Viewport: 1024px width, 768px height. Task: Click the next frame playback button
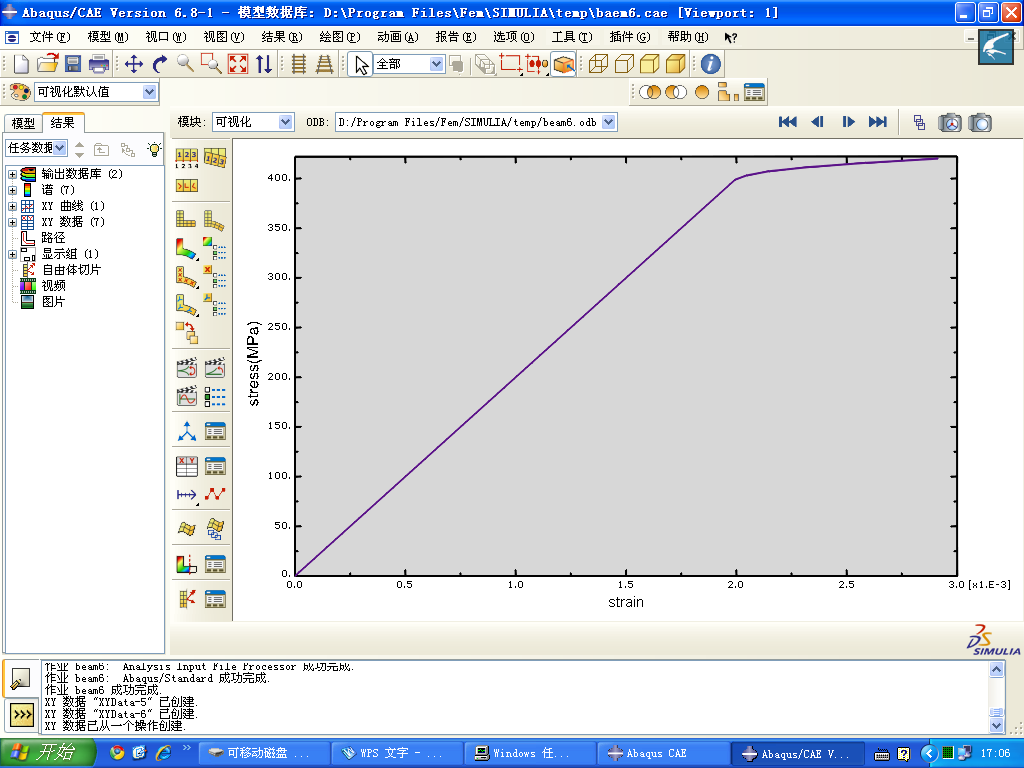(x=848, y=122)
